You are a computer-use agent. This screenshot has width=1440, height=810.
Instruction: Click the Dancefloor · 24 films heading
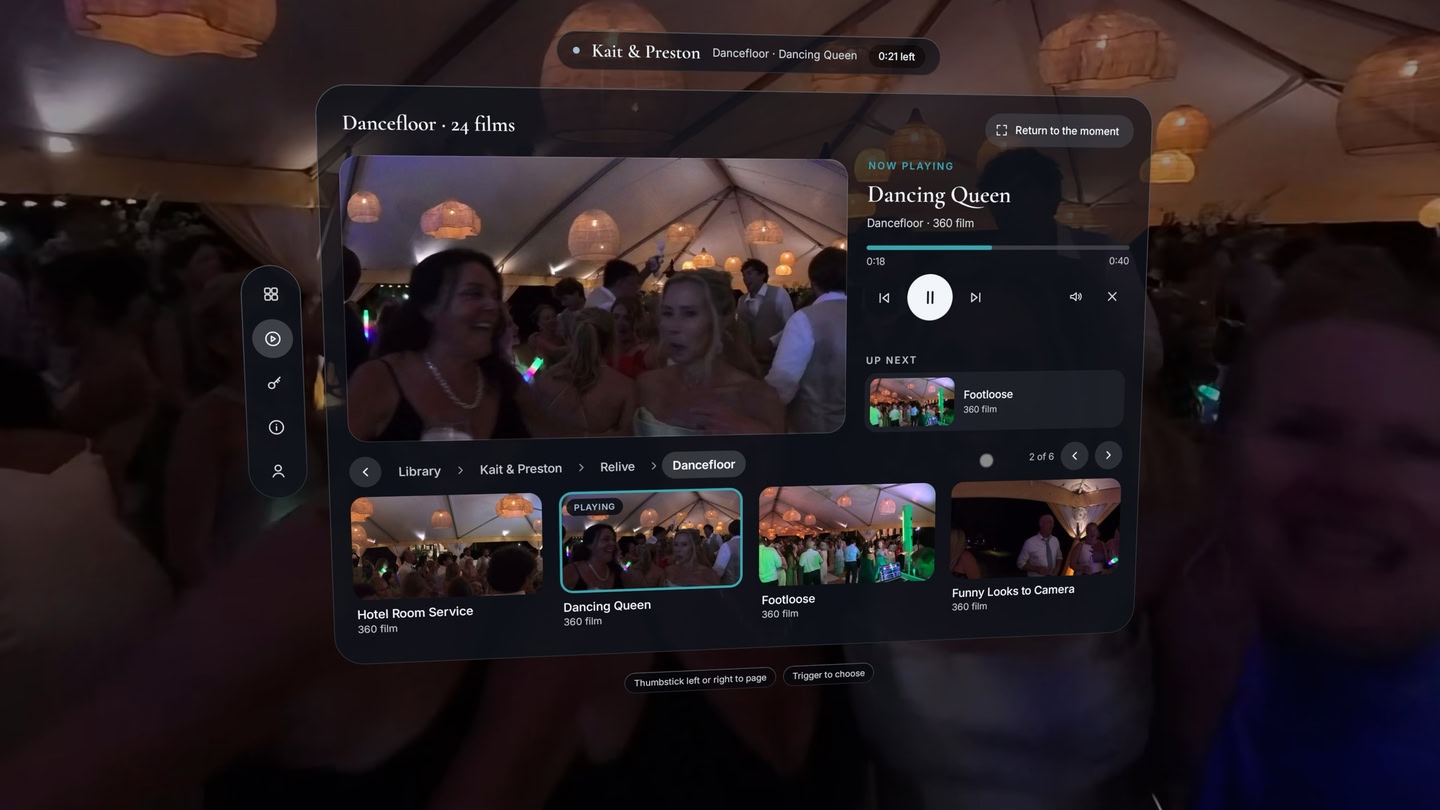tap(428, 124)
